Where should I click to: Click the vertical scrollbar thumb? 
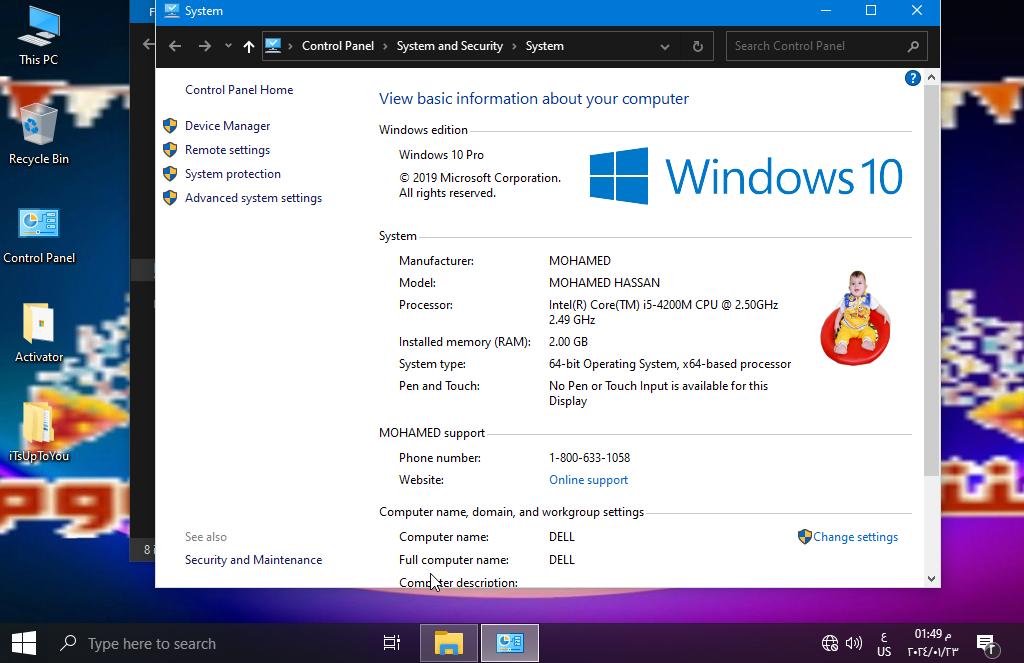[931, 280]
